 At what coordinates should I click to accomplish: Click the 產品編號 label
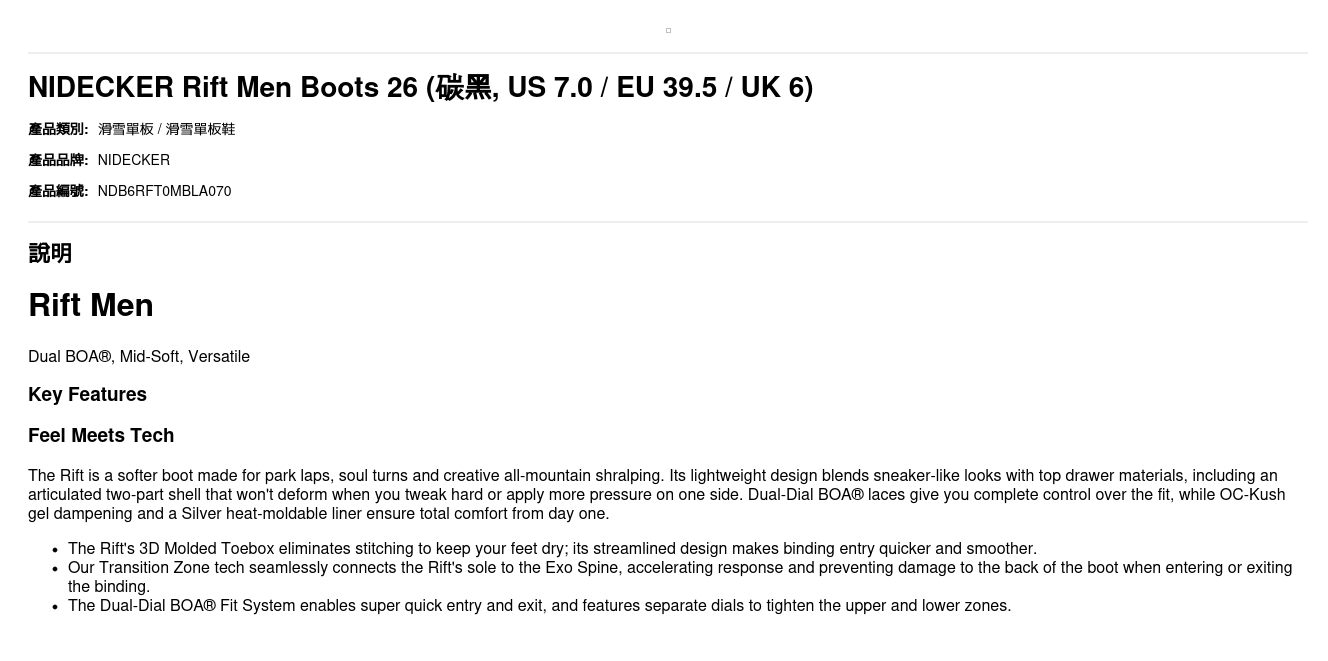pos(58,191)
